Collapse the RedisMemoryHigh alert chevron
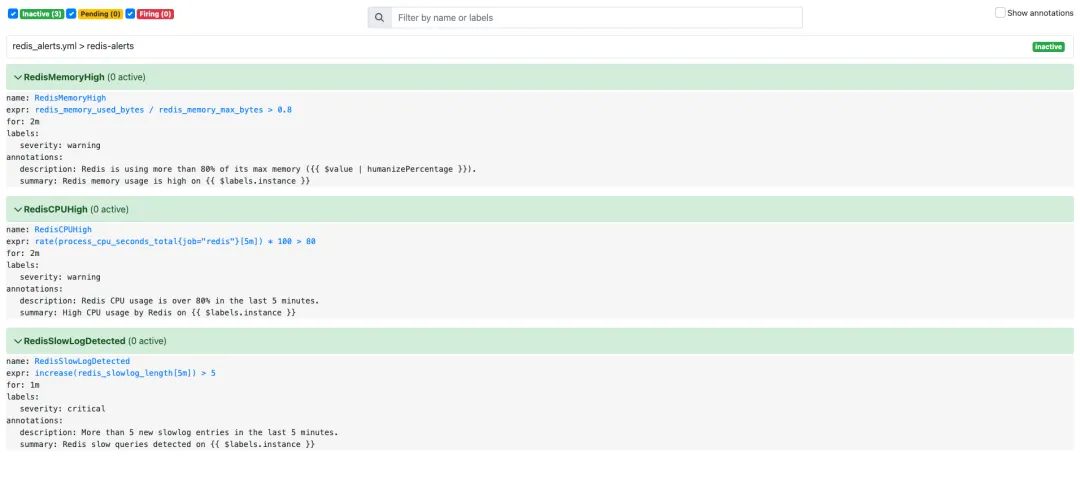Image resolution: width=1080 pixels, height=499 pixels. [17, 77]
